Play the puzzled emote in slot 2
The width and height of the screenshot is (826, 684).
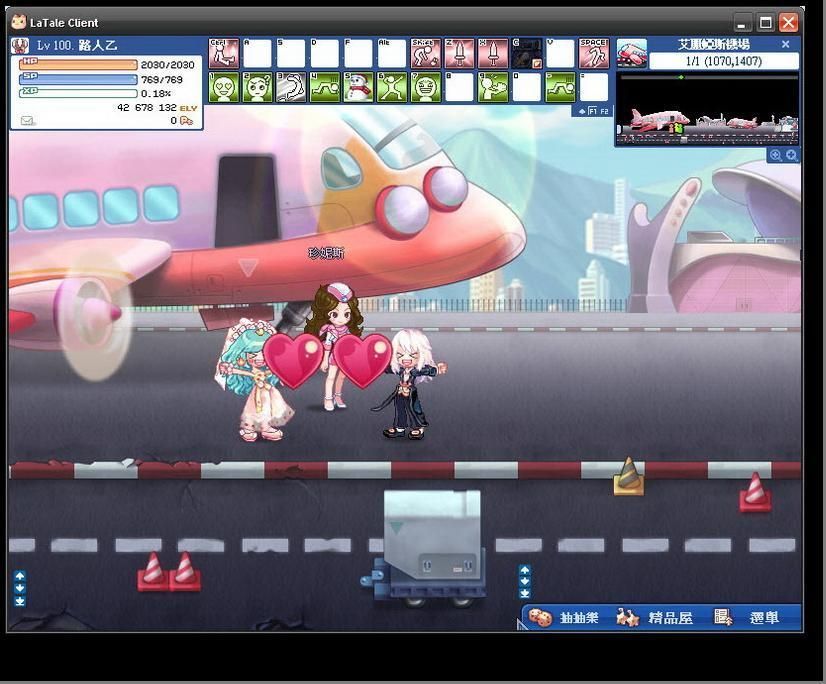pos(257,87)
